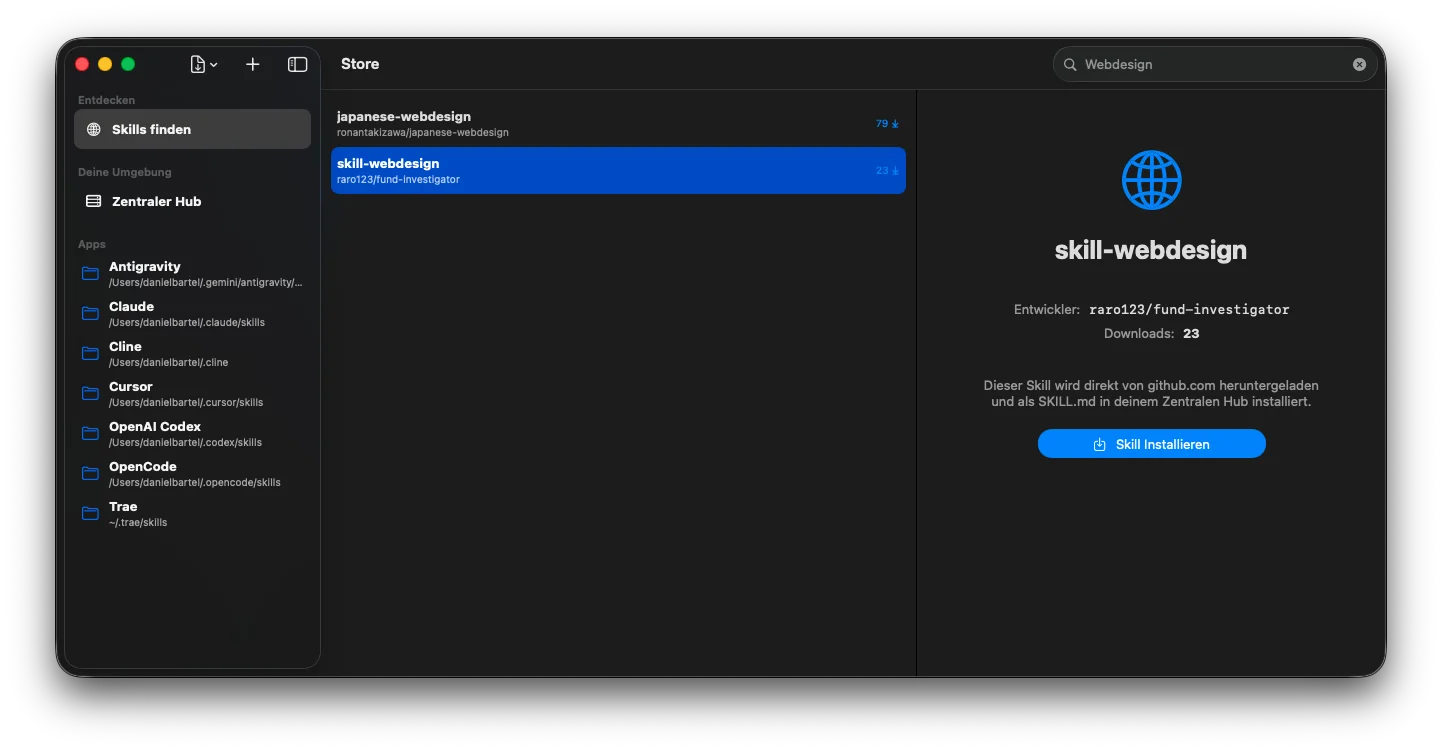Open the import document dropdown in toolbar
Viewport: 1442px width, 751px height.
pyautogui.click(x=203, y=64)
